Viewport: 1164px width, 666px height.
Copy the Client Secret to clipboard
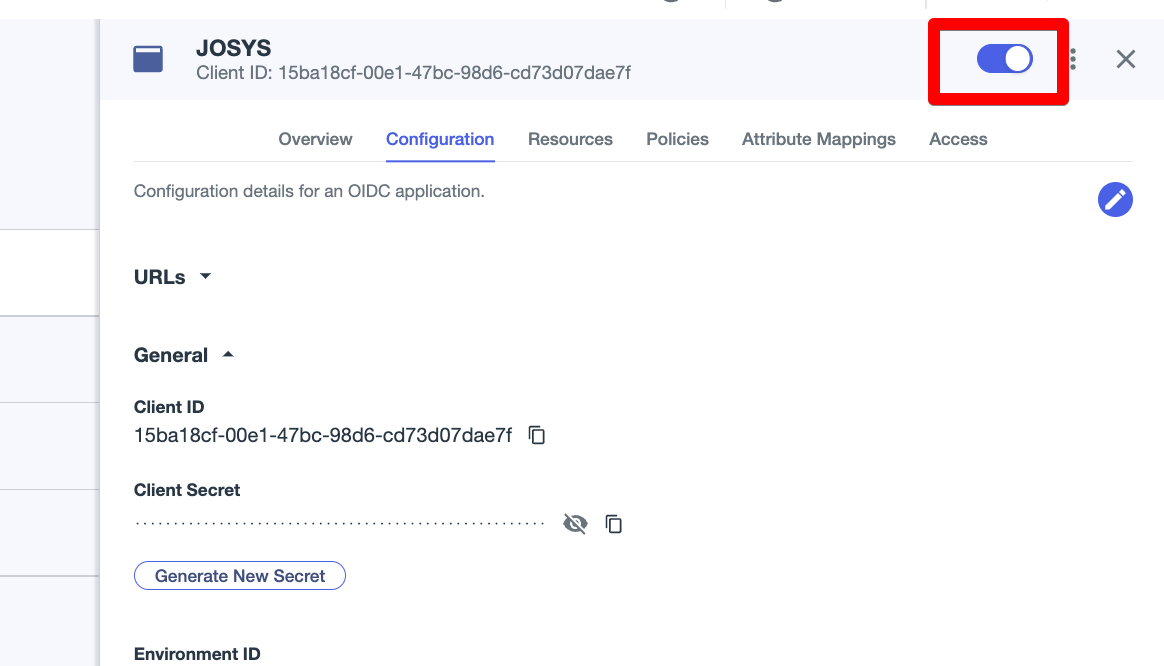click(614, 524)
